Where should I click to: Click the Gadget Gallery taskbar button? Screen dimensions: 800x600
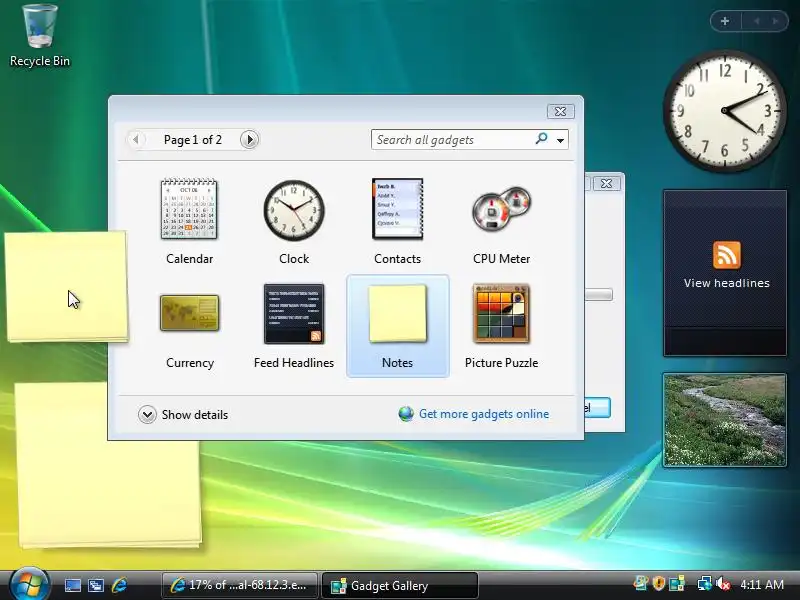(400, 585)
